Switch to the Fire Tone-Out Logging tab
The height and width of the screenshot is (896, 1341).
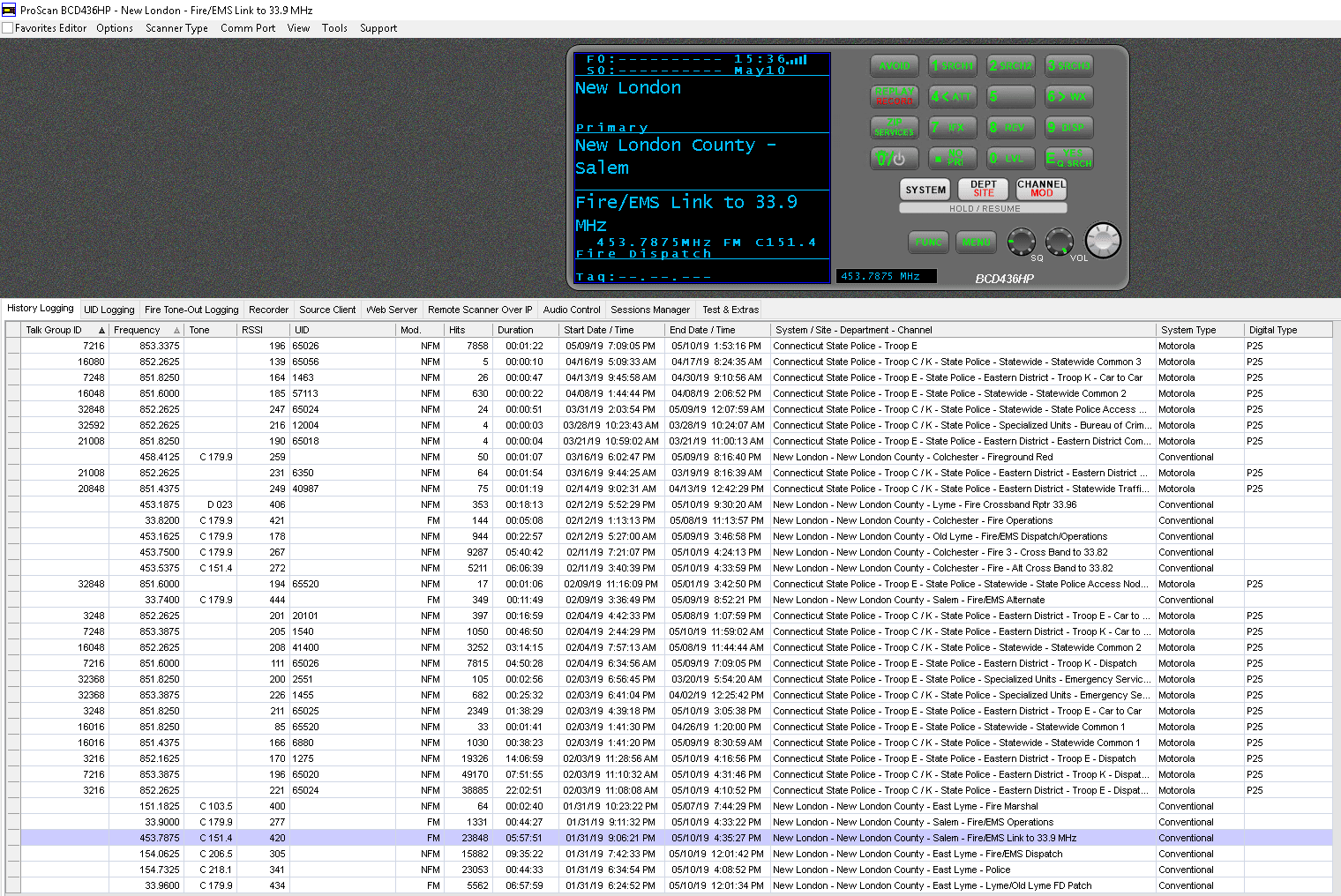[x=191, y=310]
